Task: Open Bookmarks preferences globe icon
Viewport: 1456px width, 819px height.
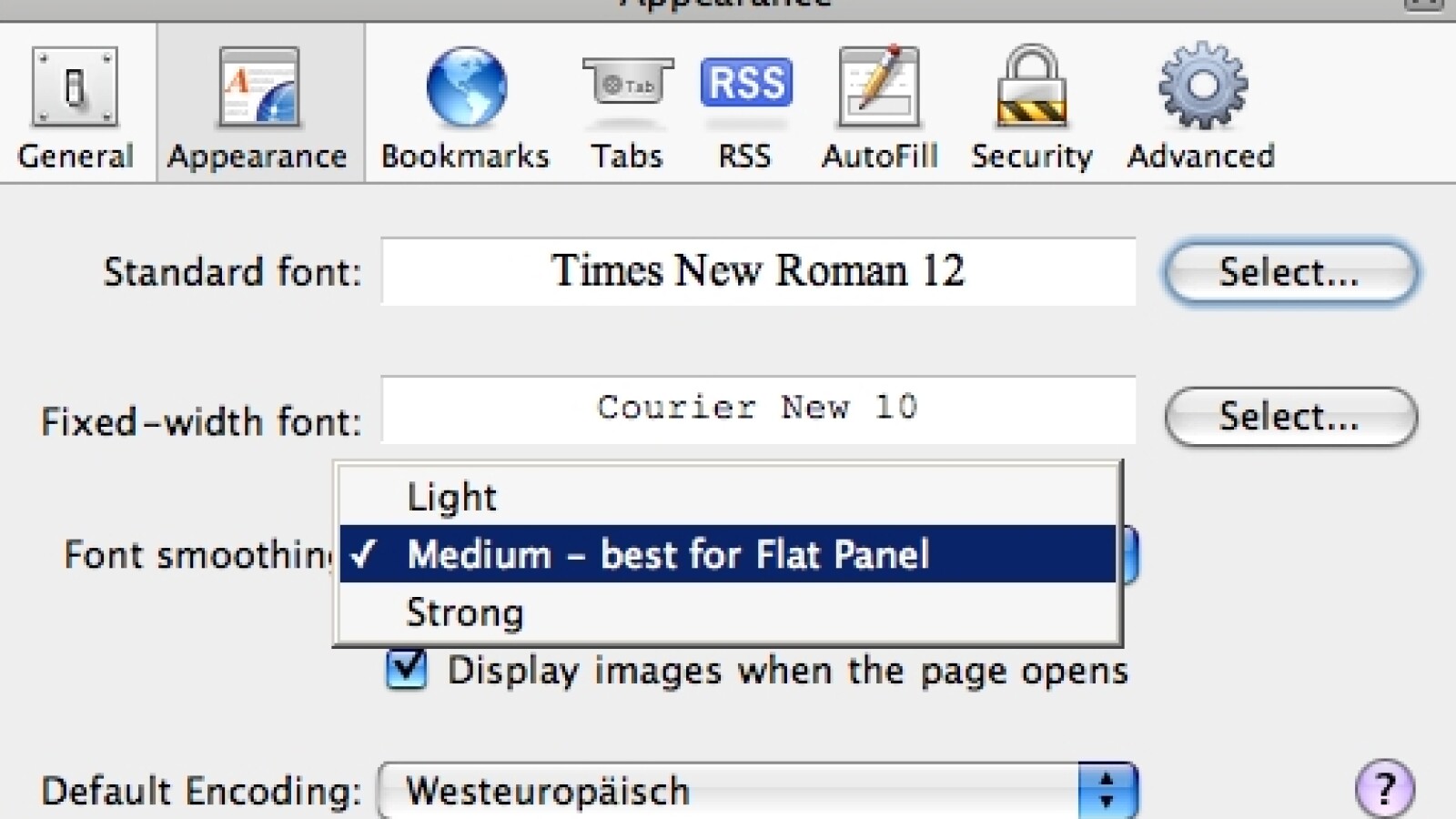Action: point(466,88)
